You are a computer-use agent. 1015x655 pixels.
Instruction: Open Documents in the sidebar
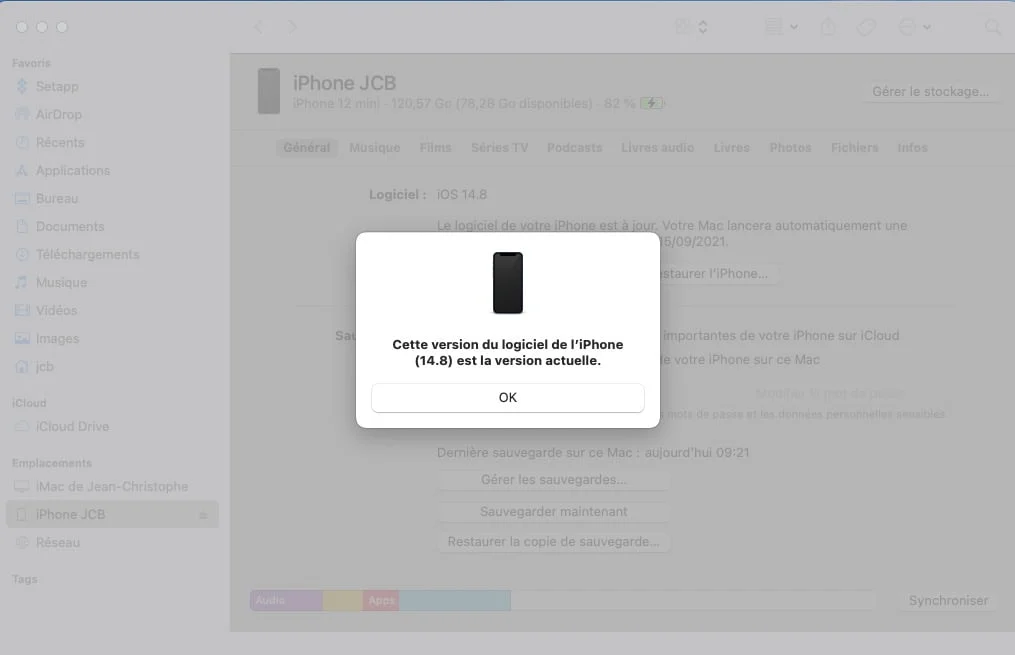click(70, 227)
